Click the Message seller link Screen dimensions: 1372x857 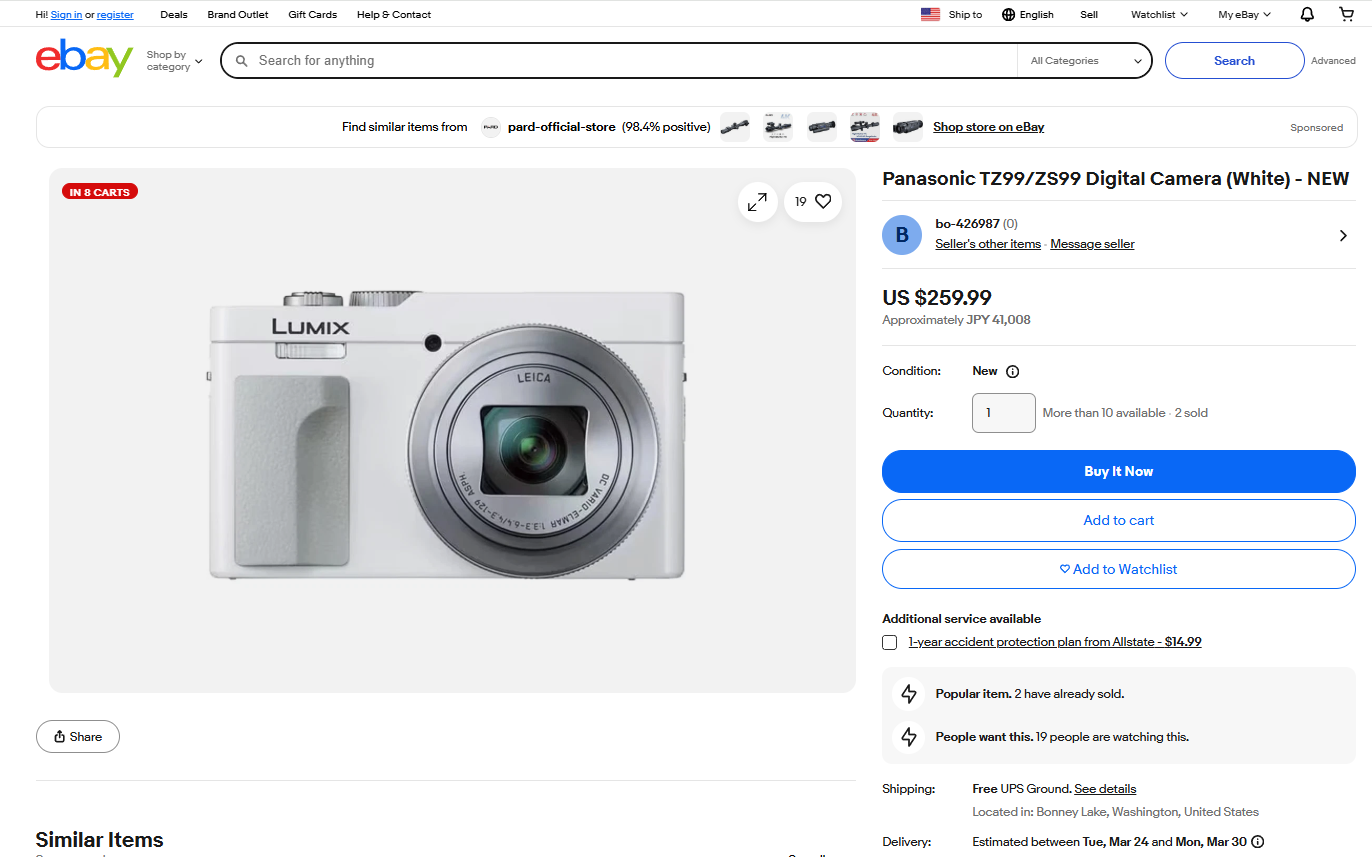[x=1091, y=243]
